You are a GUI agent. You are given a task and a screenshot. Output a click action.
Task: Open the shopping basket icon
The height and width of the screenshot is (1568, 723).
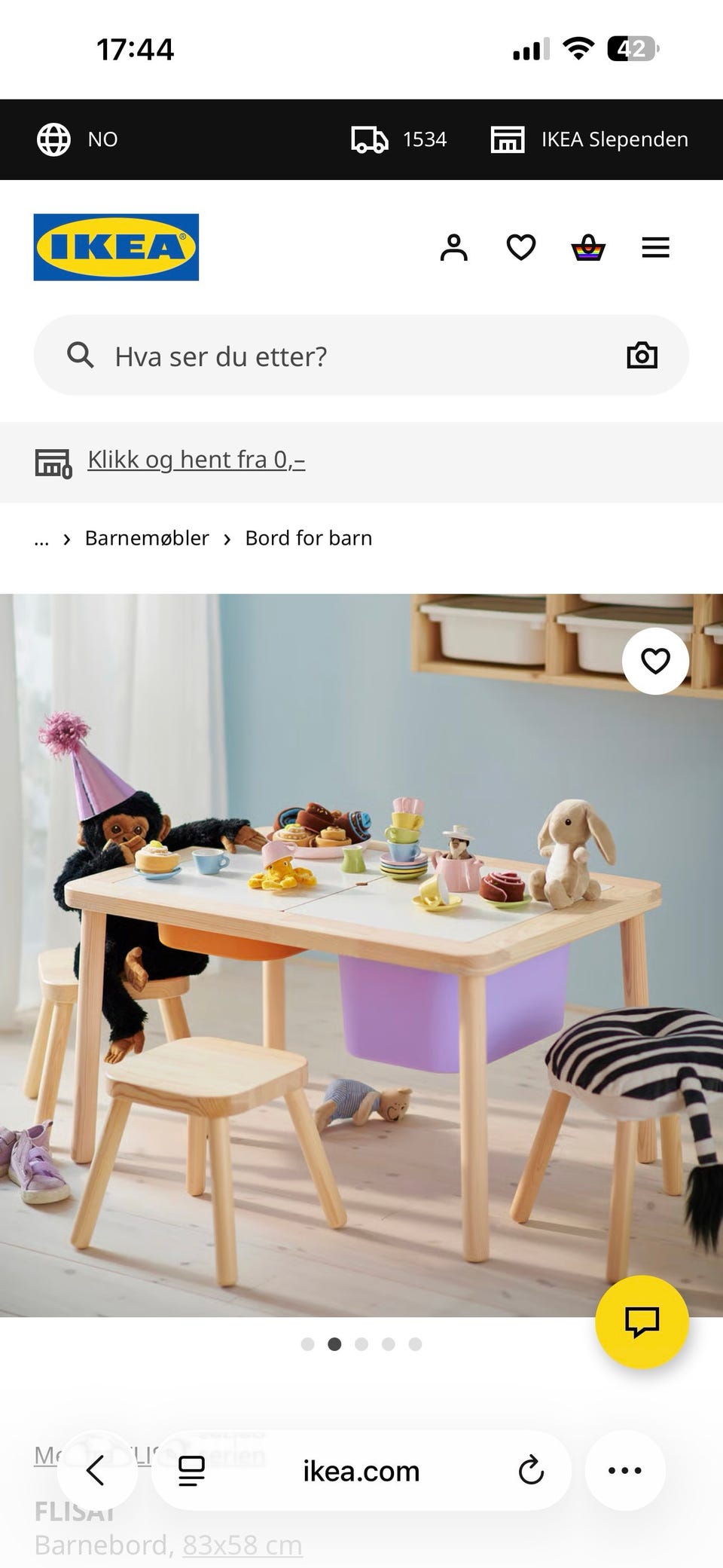pyautogui.click(x=588, y=247)
